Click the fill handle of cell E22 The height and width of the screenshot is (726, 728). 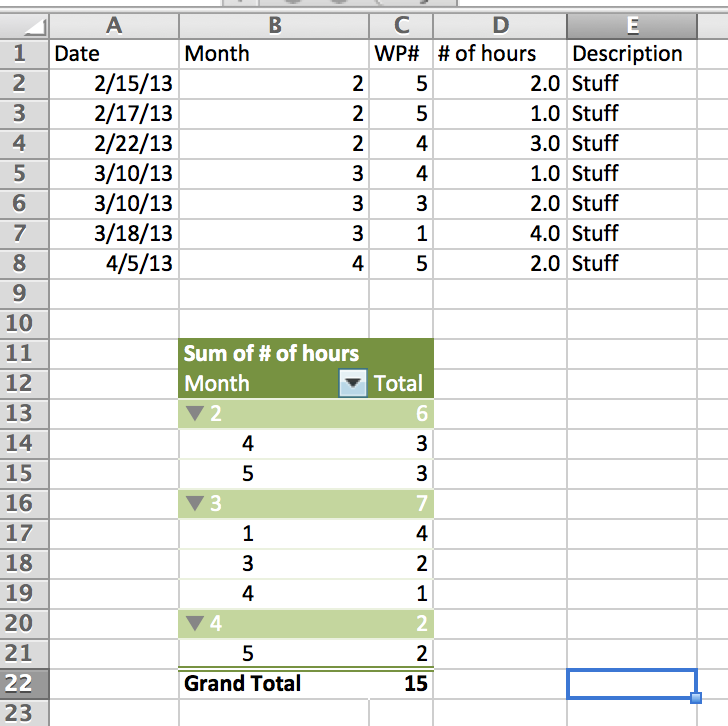[696, 698]
